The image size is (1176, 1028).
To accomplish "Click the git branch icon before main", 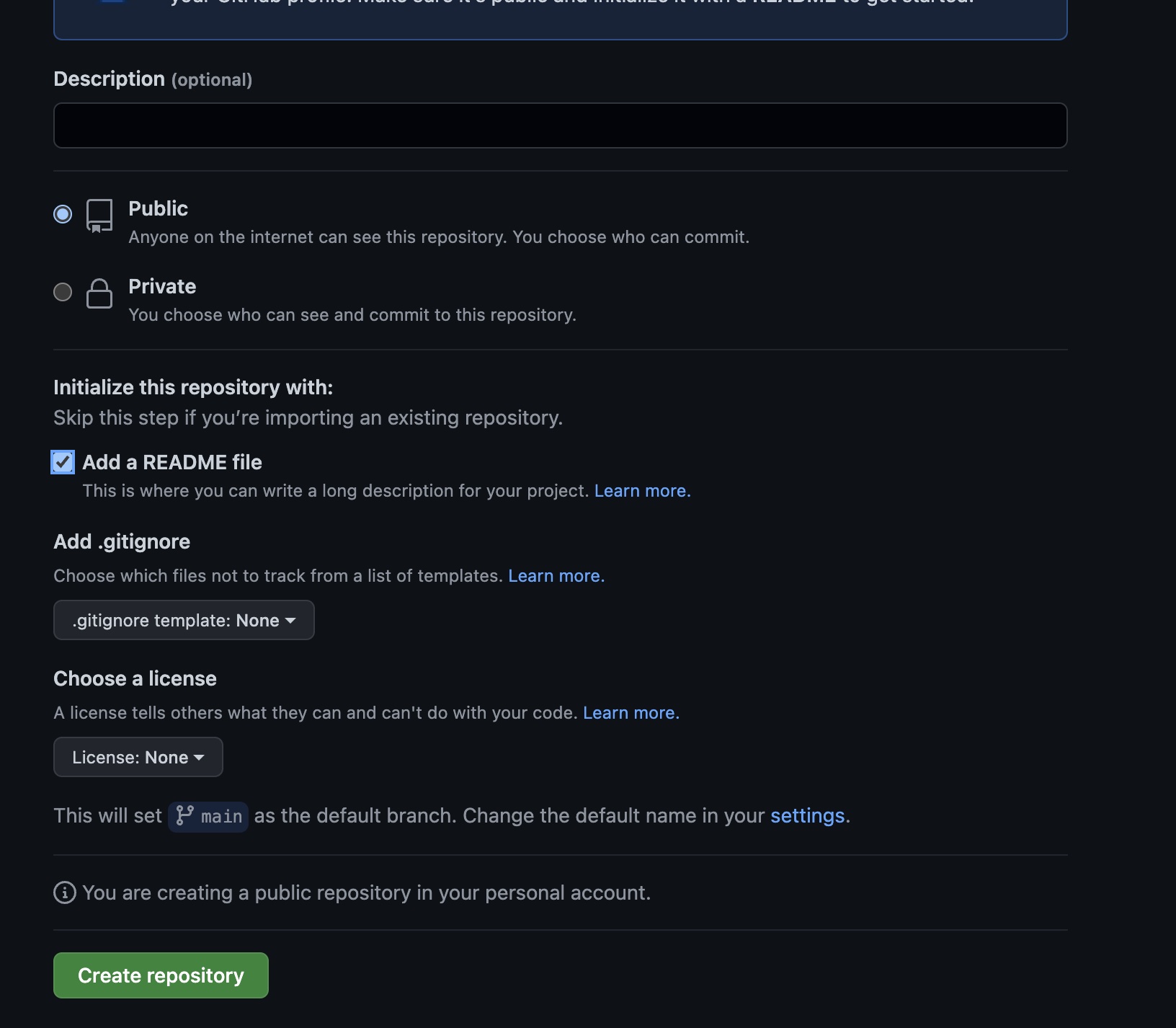I will pos(184,815).
